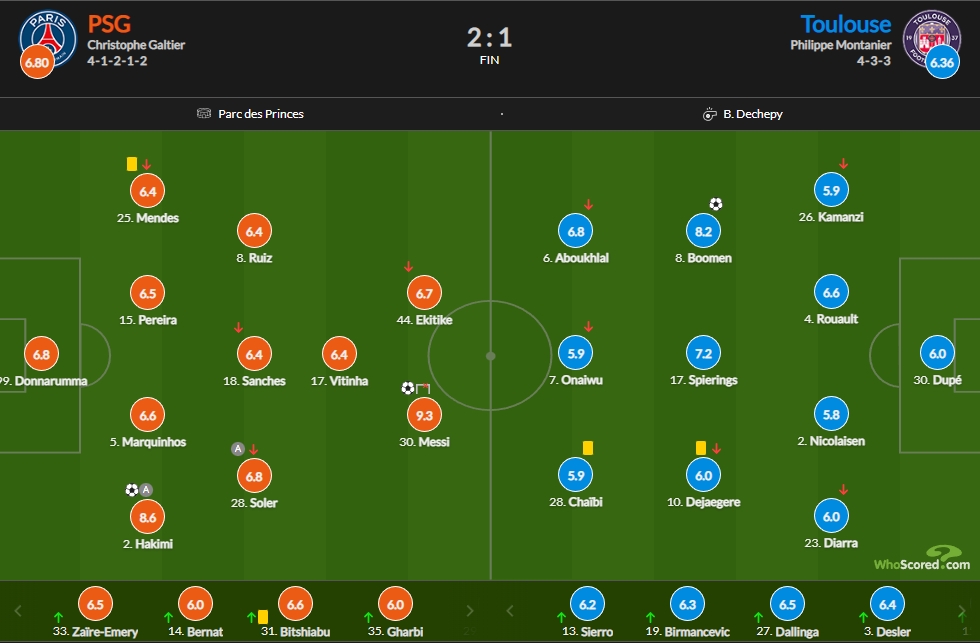Click the yellow card icon above Chaïbi
Image resolution: width=980 pixels, height=643 pixels.
pyautogui.click(x=588, y=447)
